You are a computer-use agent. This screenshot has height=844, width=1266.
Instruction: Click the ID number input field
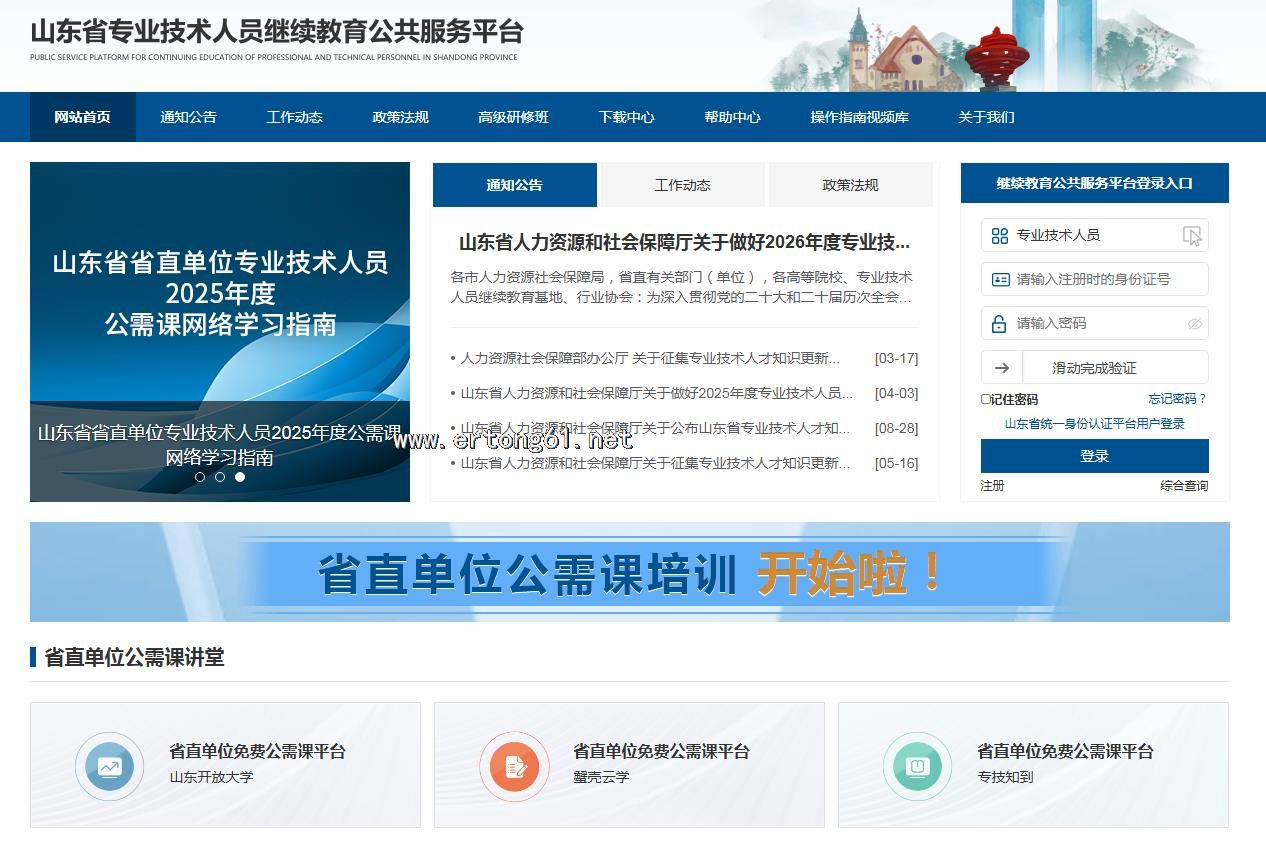1105,280
